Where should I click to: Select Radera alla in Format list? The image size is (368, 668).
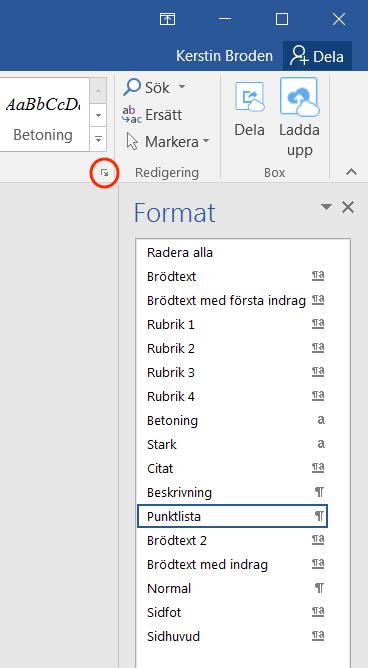(233, 253)
